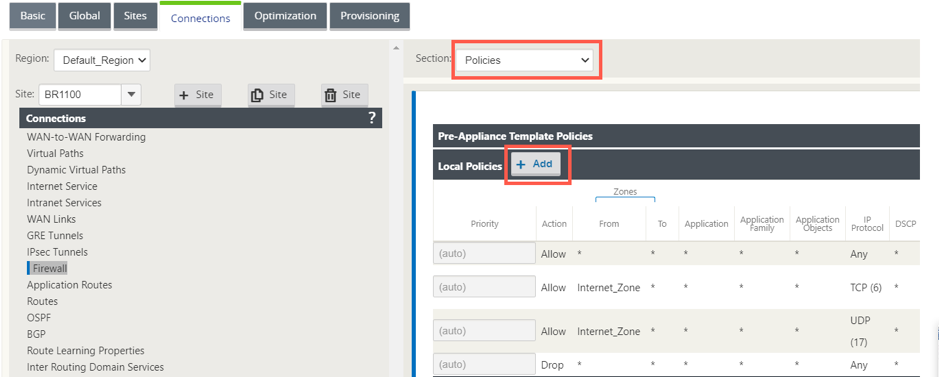The width and height of the screenshot is (939, 377).
Task: Click the Priority field of the Drop policy
Action: point(484,364)
